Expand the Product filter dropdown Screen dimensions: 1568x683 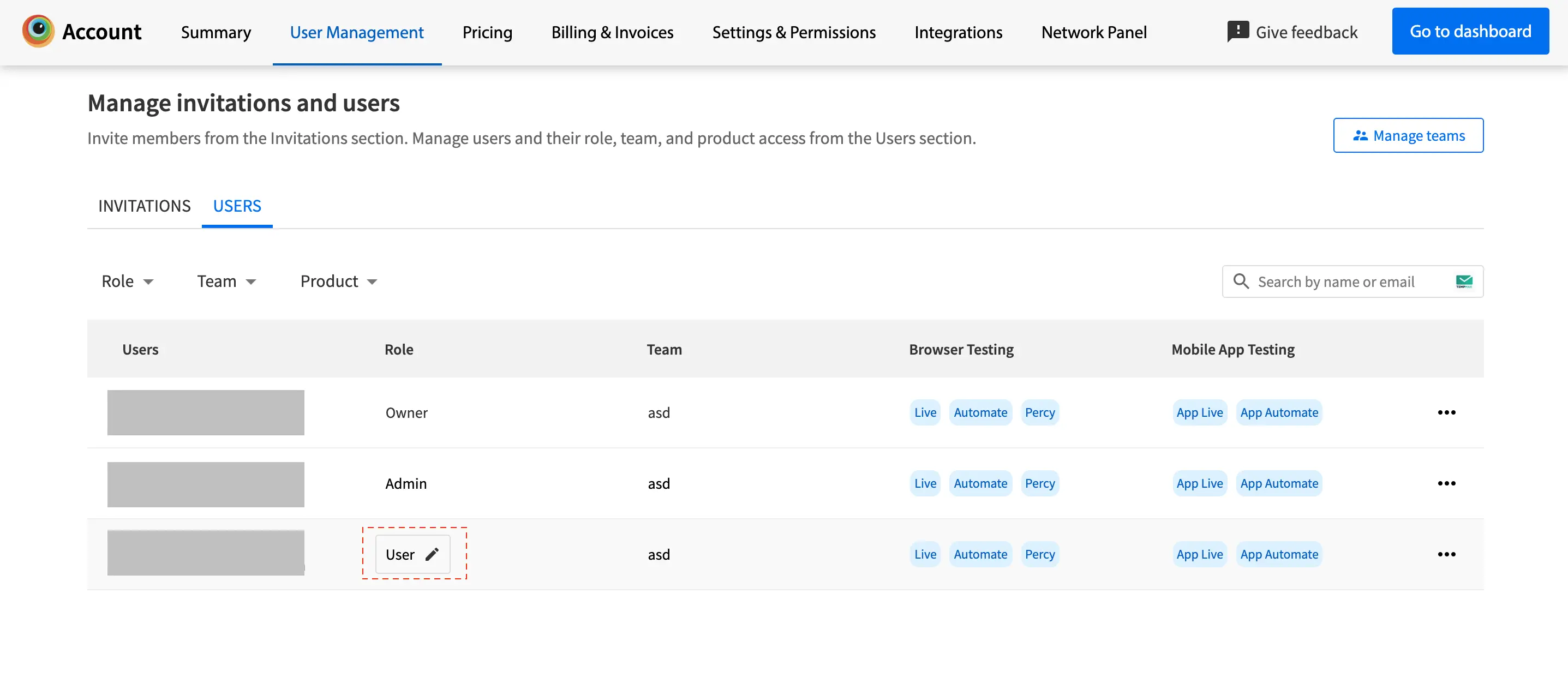[x=338, y=281]
